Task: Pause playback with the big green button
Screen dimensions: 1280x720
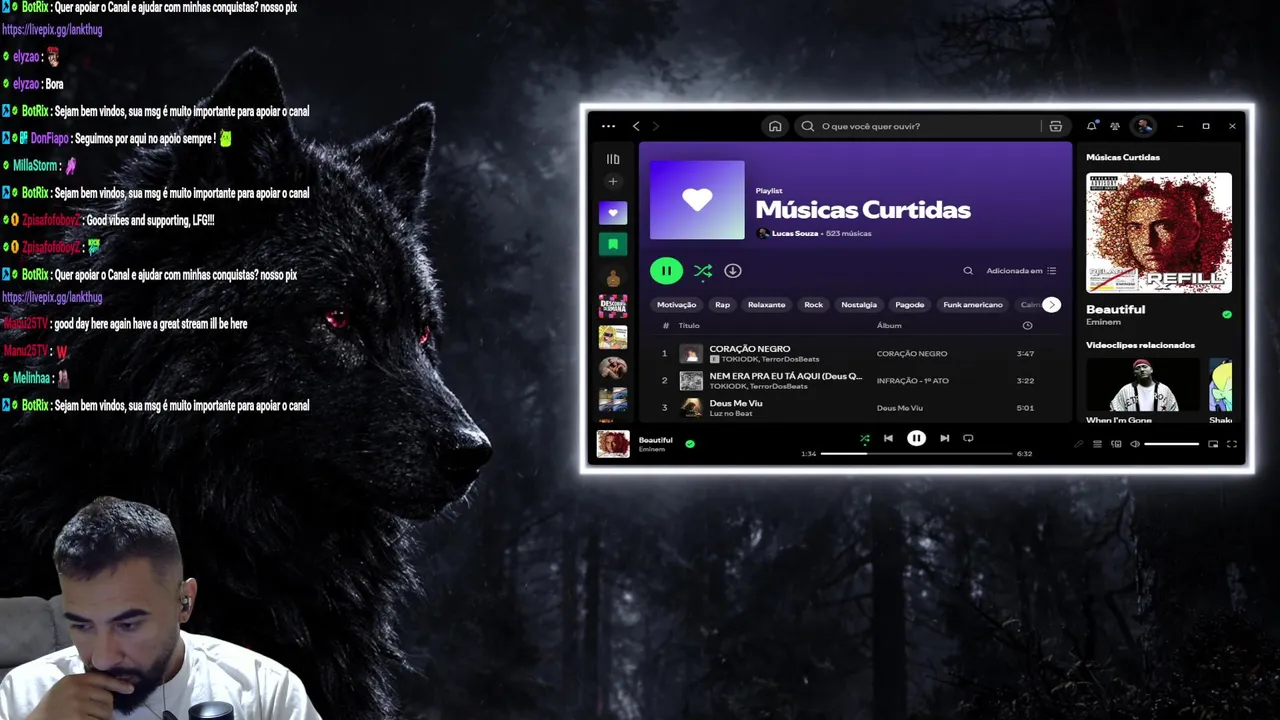Action: click(666, 270)
